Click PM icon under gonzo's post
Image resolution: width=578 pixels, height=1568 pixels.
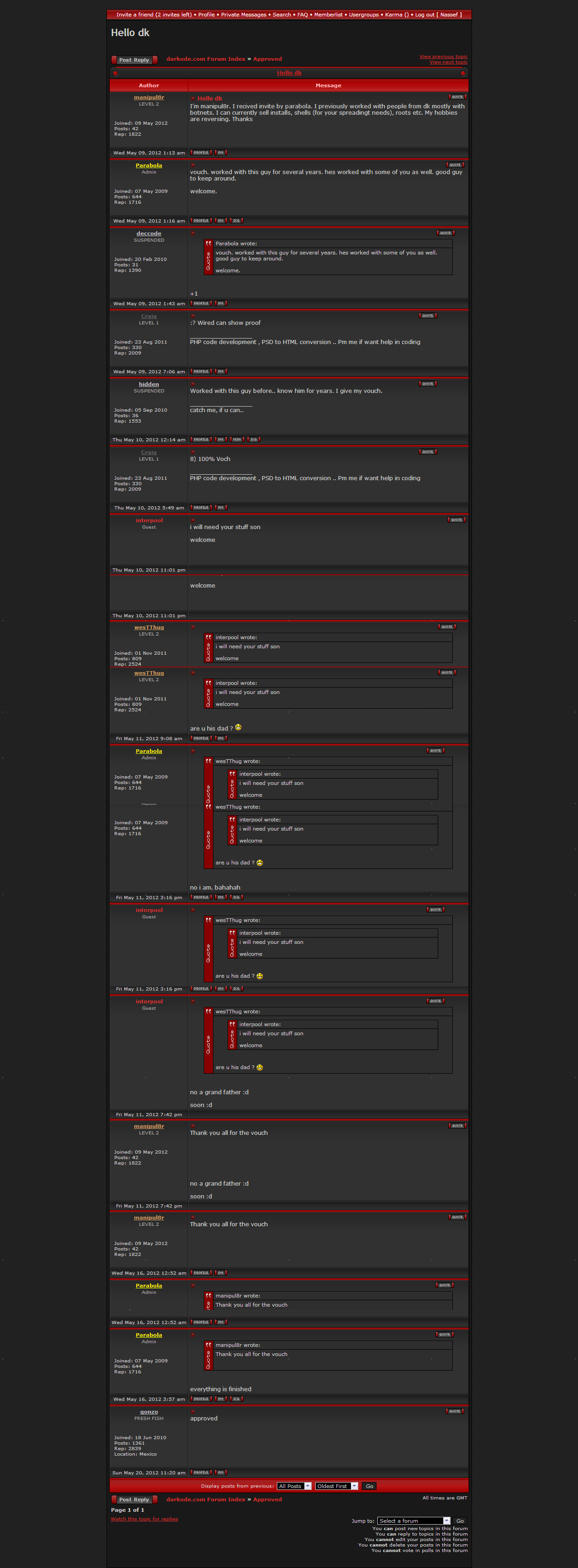click(x=221, y=1473)
